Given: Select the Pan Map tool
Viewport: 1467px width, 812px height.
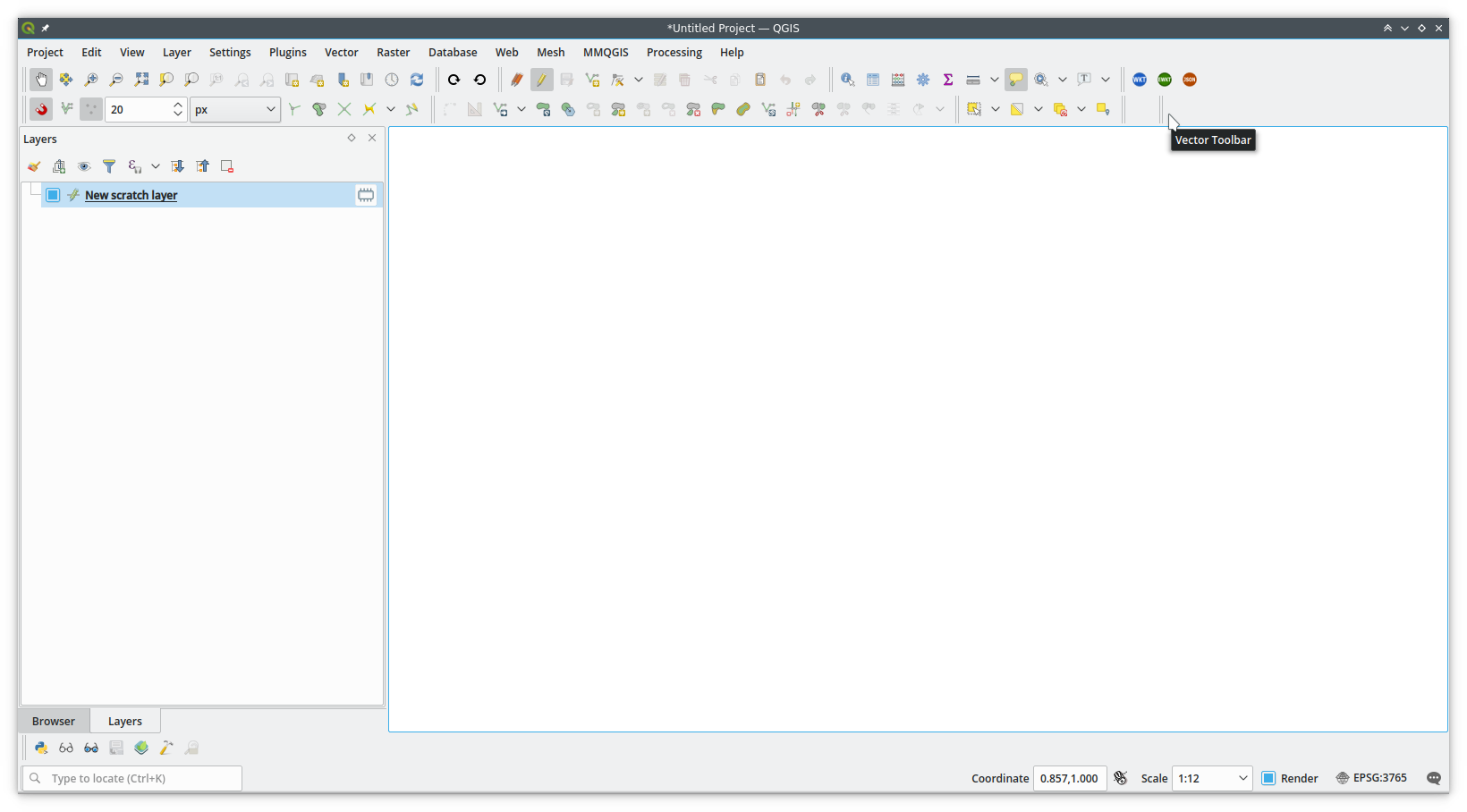Looking at the screenshot, I should [41, 80].
